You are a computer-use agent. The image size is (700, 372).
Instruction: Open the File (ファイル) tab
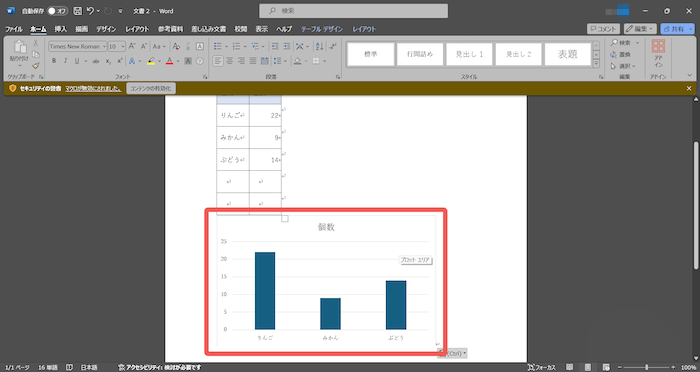14,29
